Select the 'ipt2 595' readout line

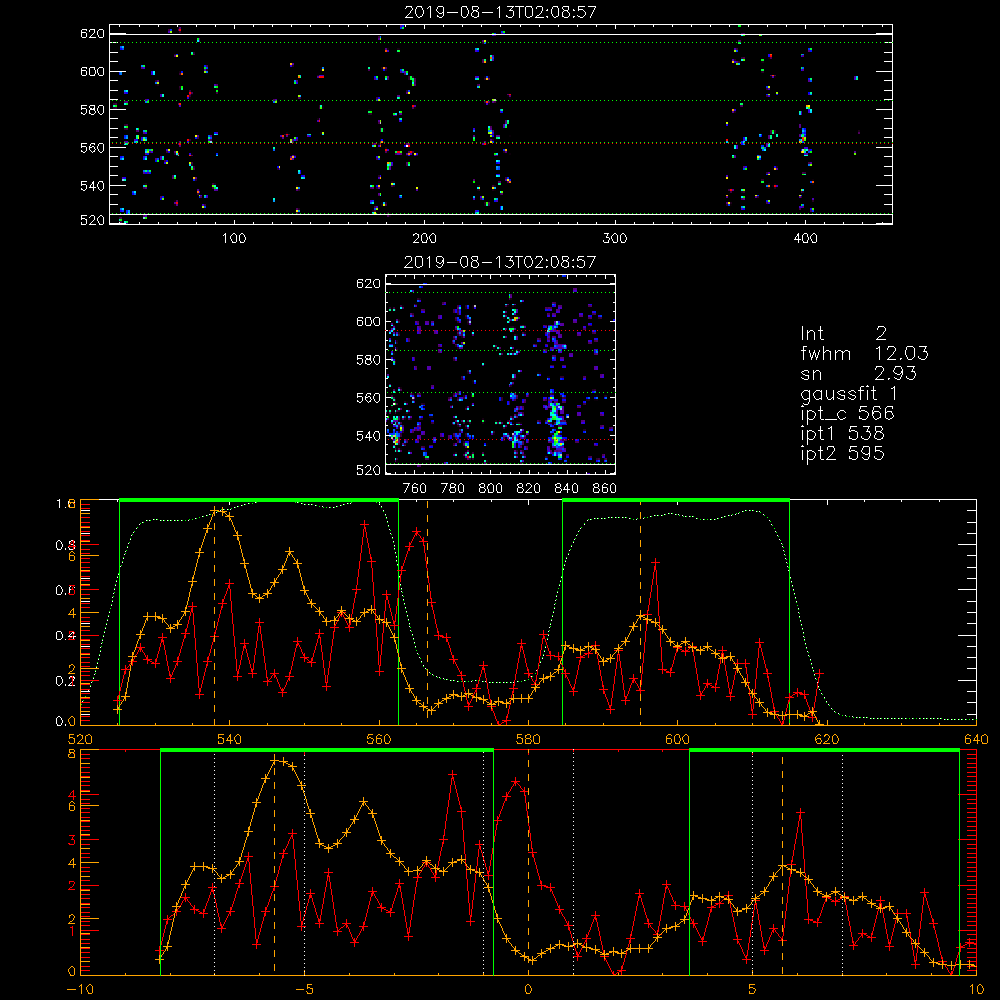842,453
